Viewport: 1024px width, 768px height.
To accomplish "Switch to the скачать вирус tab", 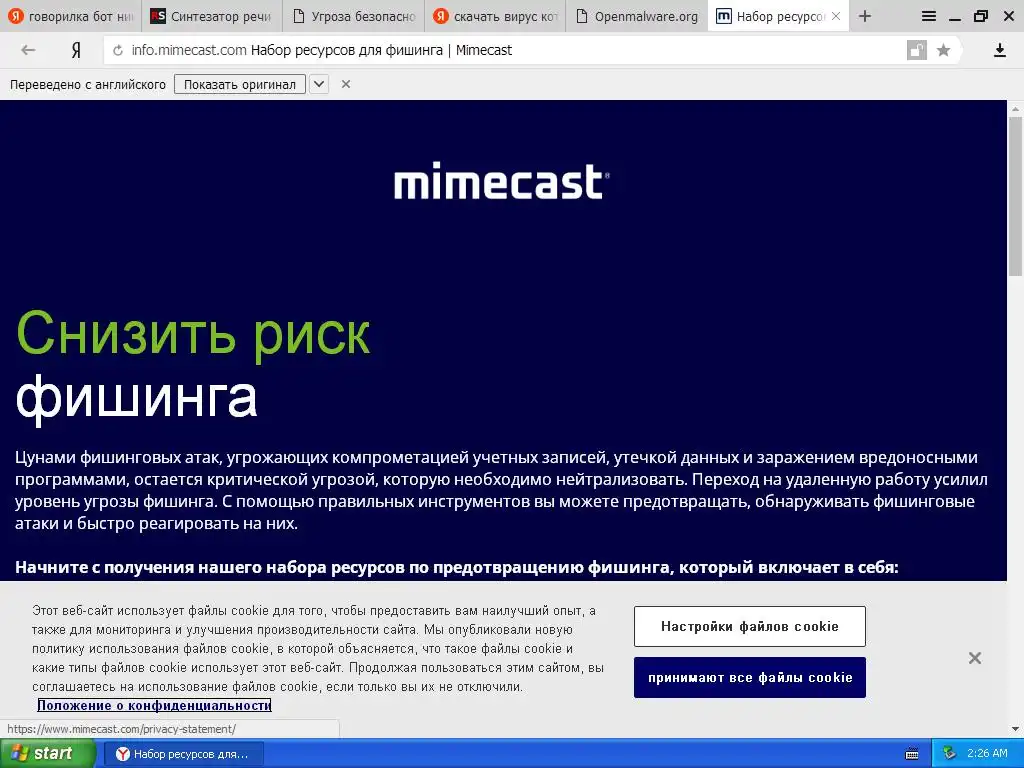I will pos(495,16).
